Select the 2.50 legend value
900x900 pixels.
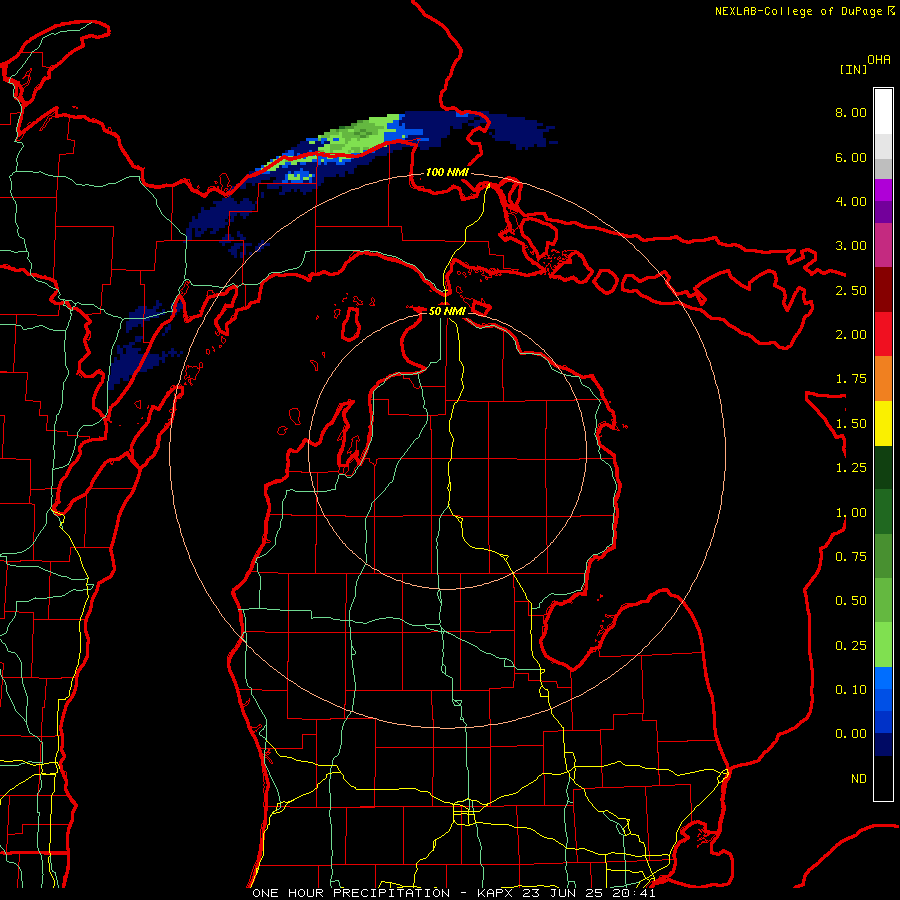pos(851,290)
